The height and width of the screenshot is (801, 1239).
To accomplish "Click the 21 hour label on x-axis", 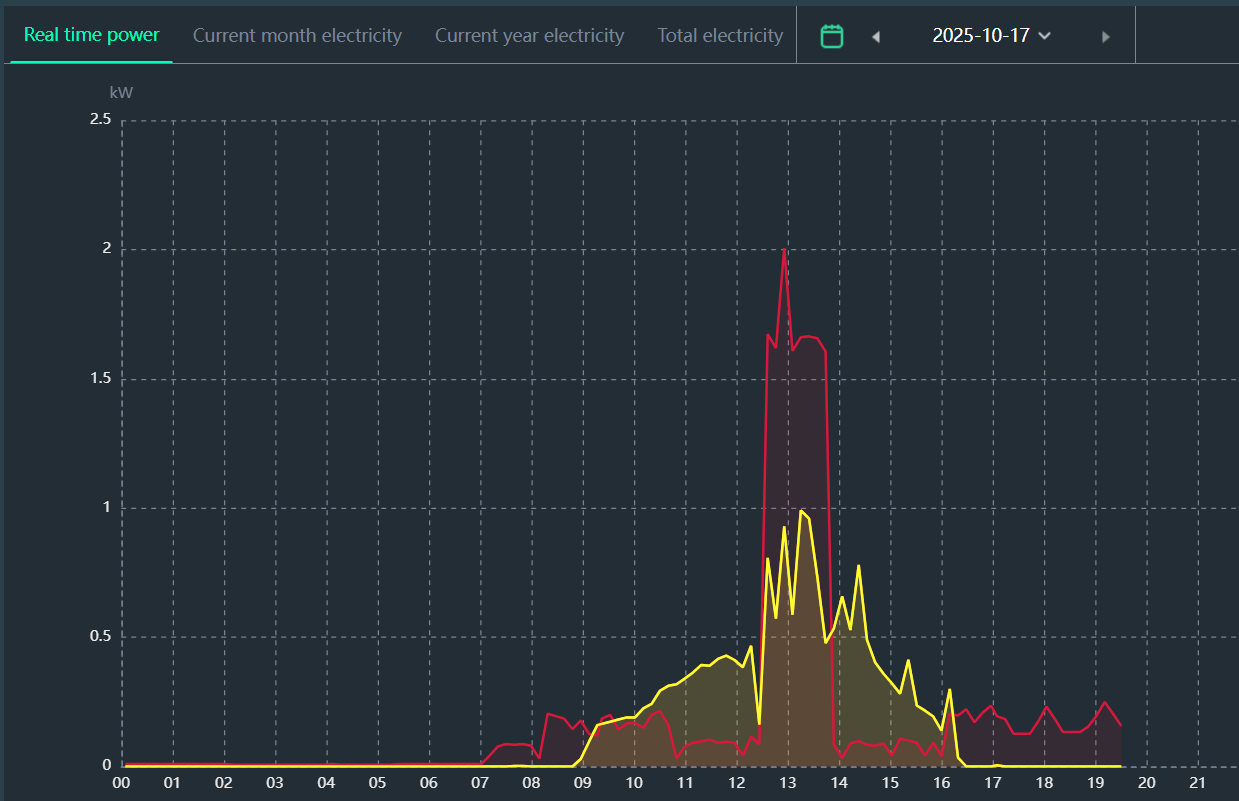I will [1197, 782].
